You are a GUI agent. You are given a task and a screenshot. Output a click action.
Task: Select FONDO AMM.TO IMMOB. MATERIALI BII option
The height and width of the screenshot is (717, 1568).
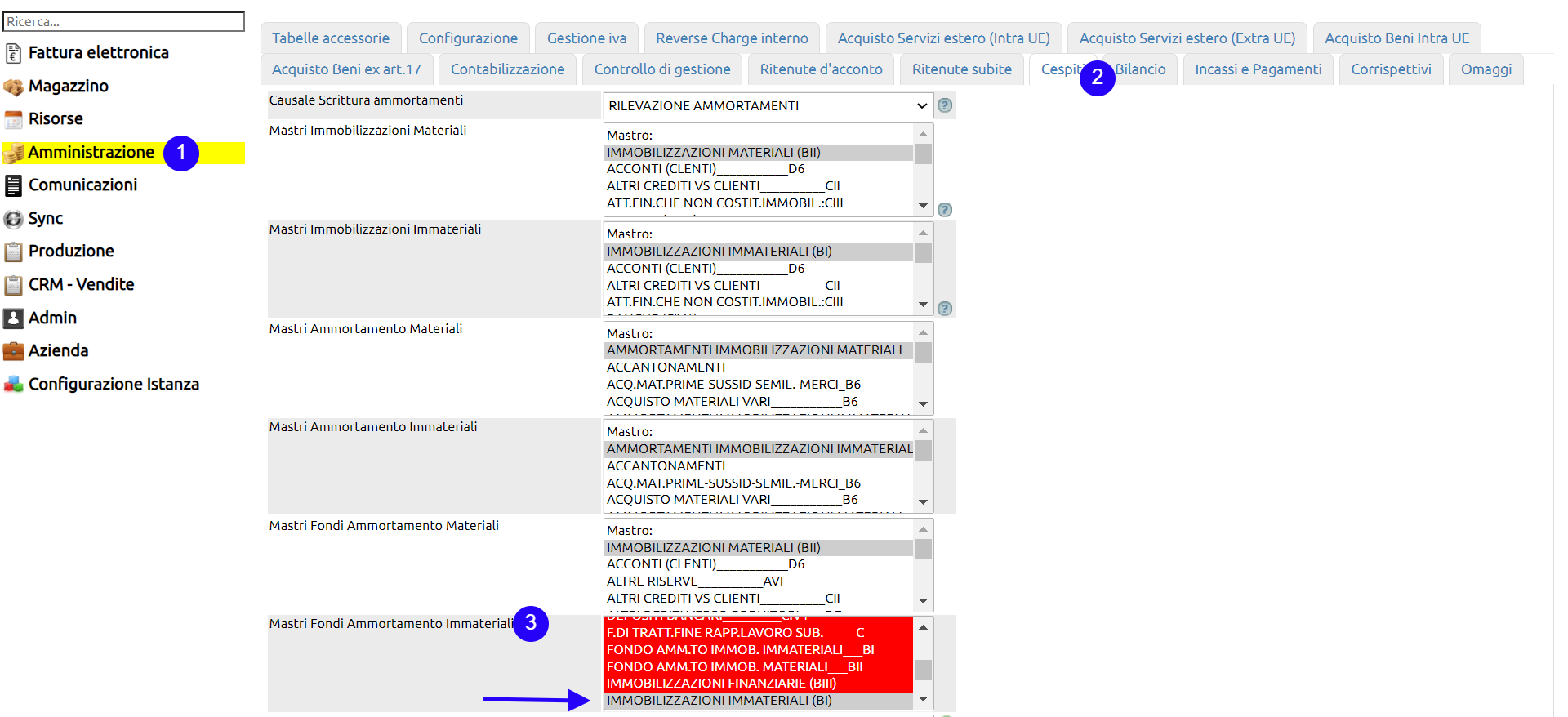[759, 667]
